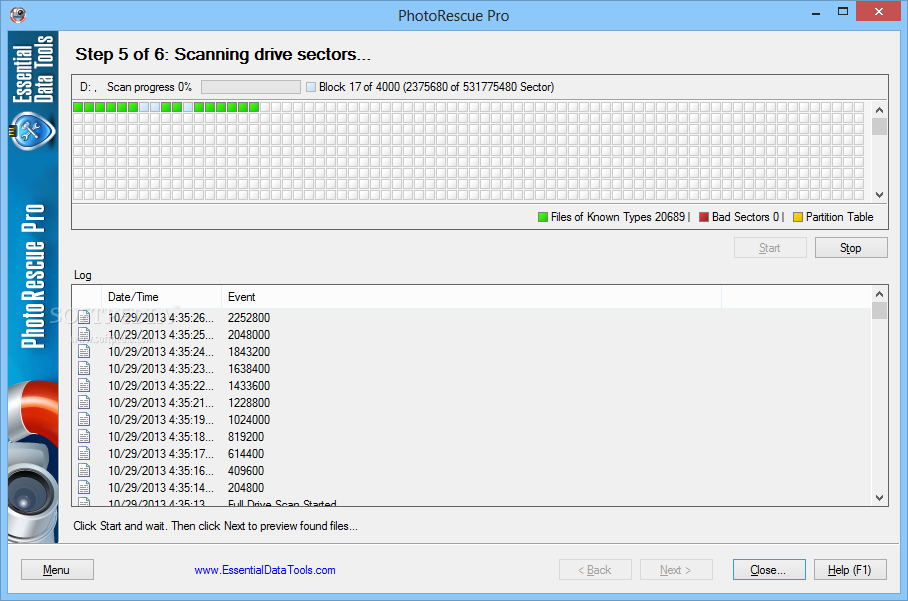
Task: Open the Menu button
Action: pyautogui.click(x=57, y=570)
